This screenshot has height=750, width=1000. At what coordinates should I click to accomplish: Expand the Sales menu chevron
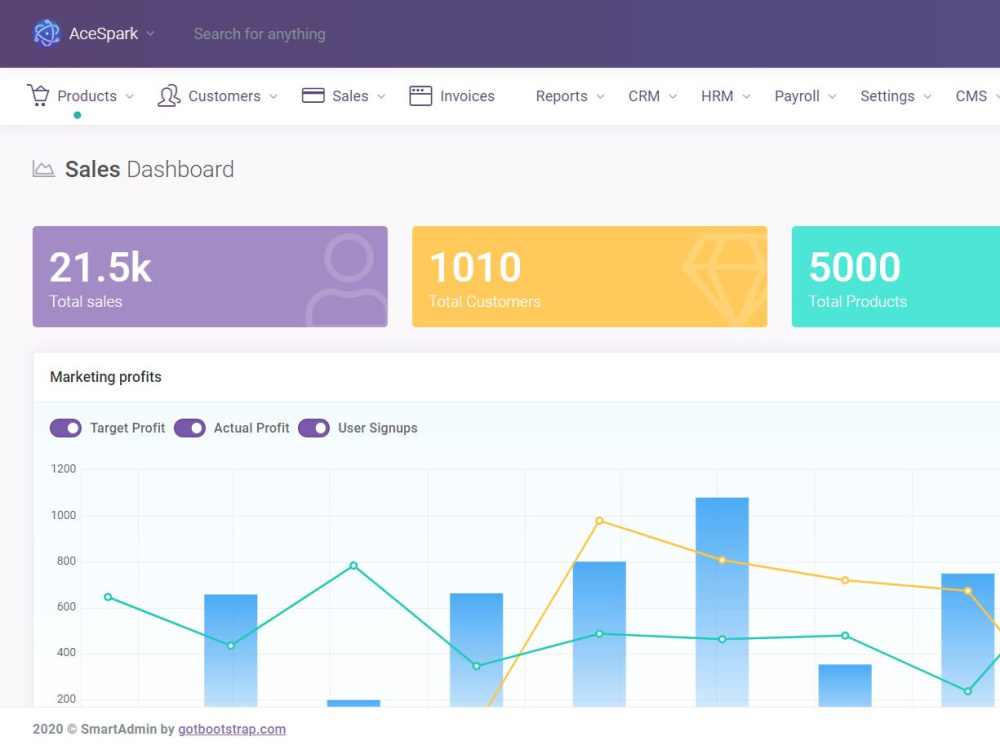[x=381, y=96]
